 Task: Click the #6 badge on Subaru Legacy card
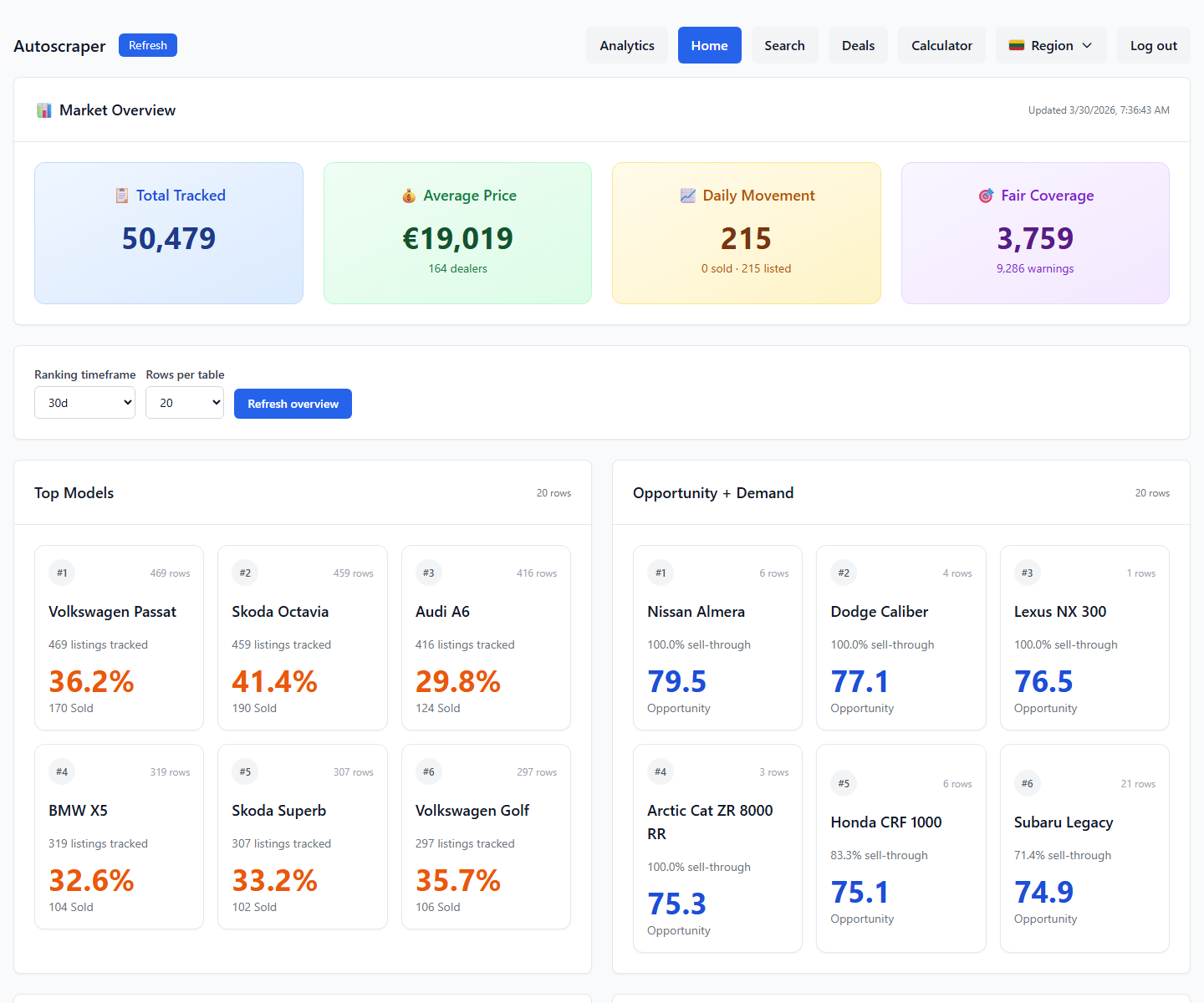(1027, 783)
